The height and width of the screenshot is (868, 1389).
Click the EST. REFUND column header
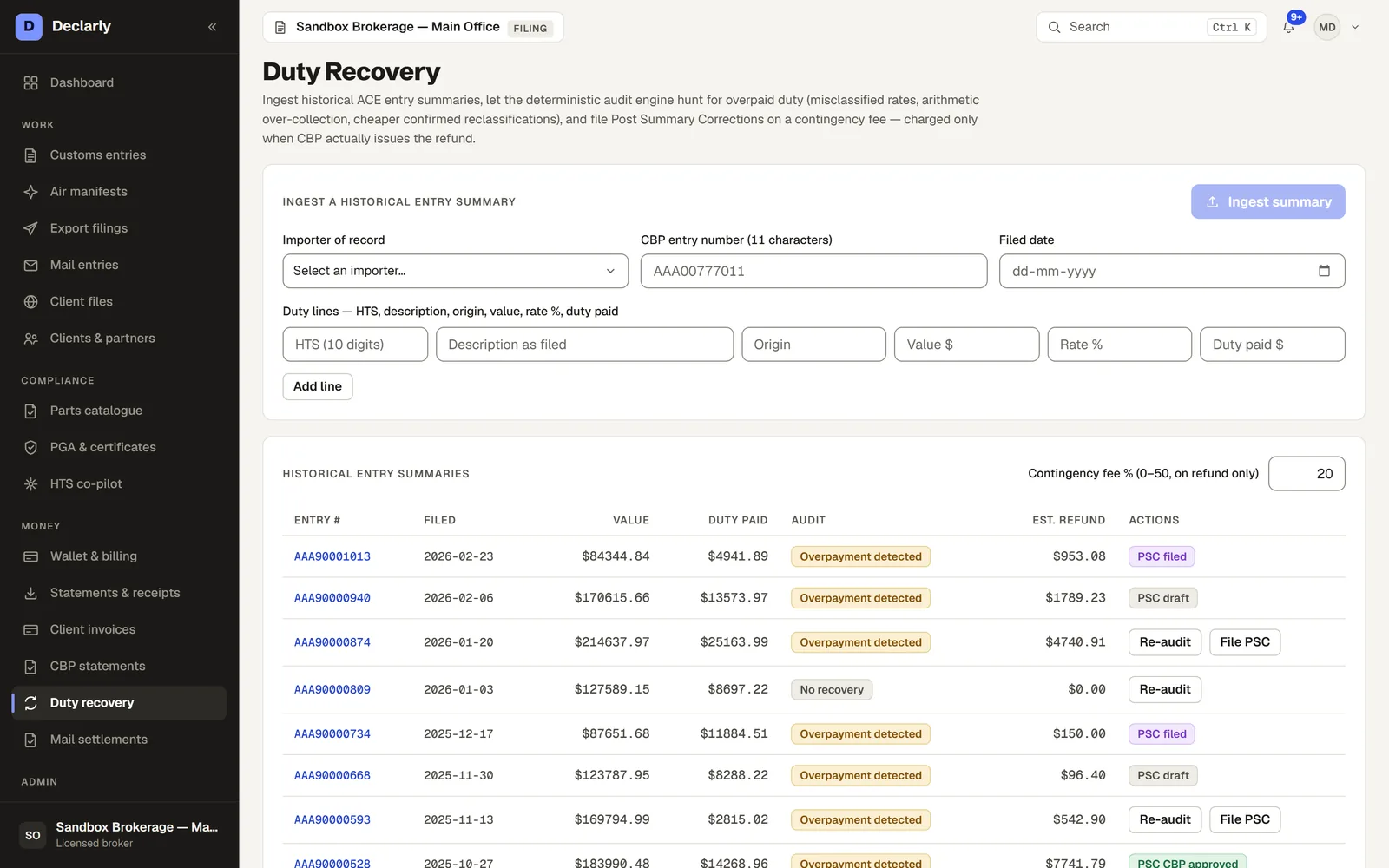[x=1069, y=520]
